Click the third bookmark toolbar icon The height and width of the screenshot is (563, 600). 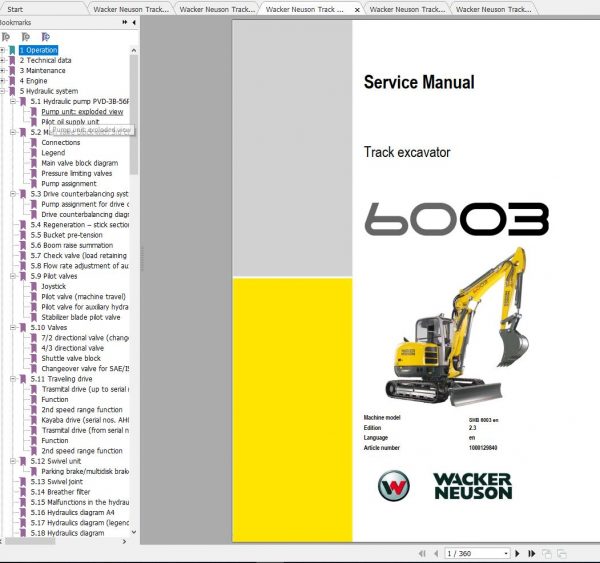click(46, 37)
